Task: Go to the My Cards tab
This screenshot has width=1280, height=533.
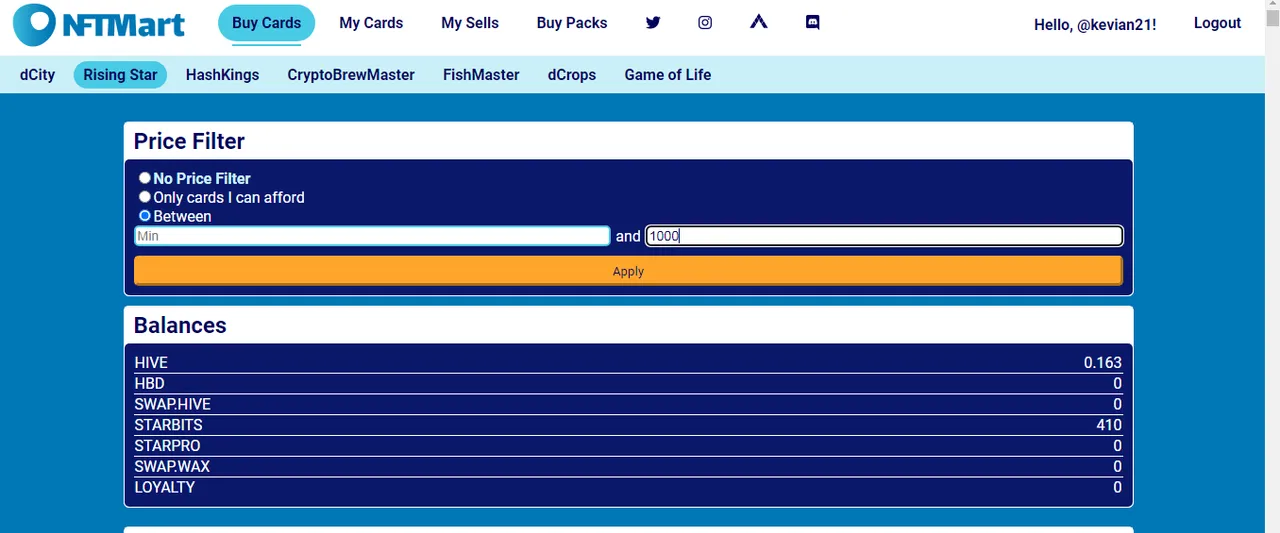Action: (371, 23)
